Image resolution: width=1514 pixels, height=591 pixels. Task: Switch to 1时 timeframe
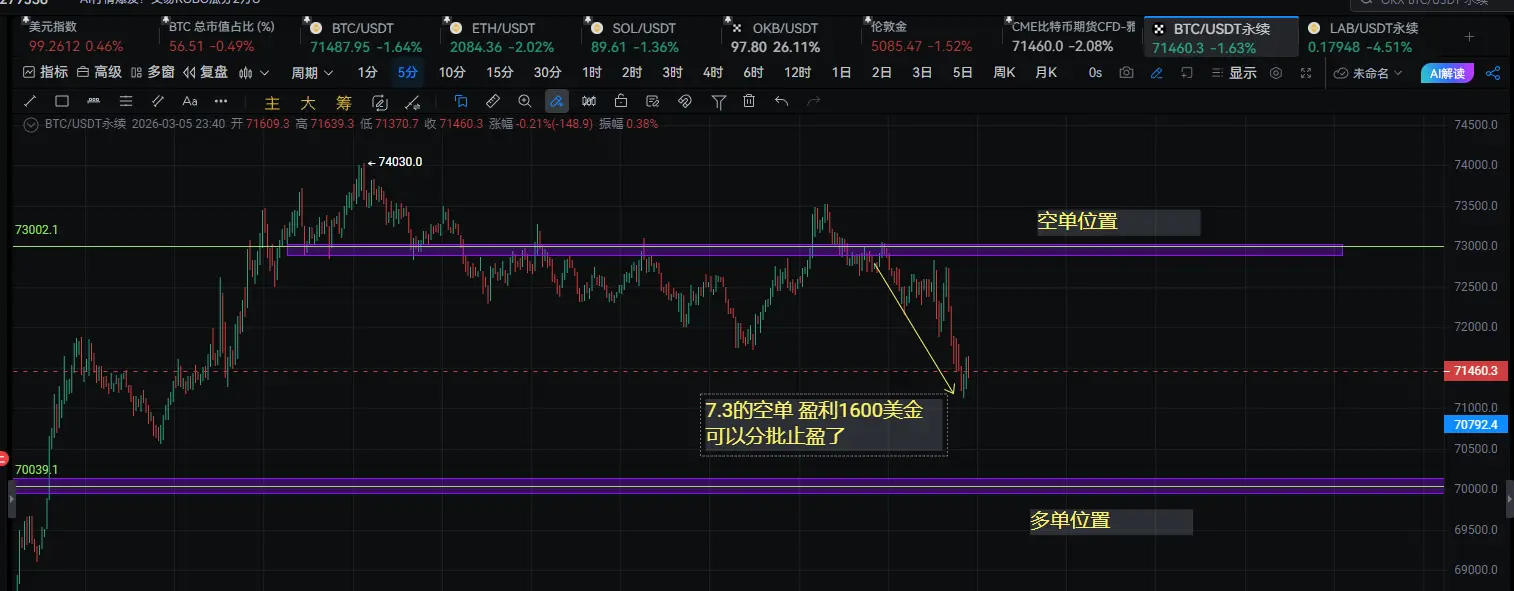click(592, 72)
